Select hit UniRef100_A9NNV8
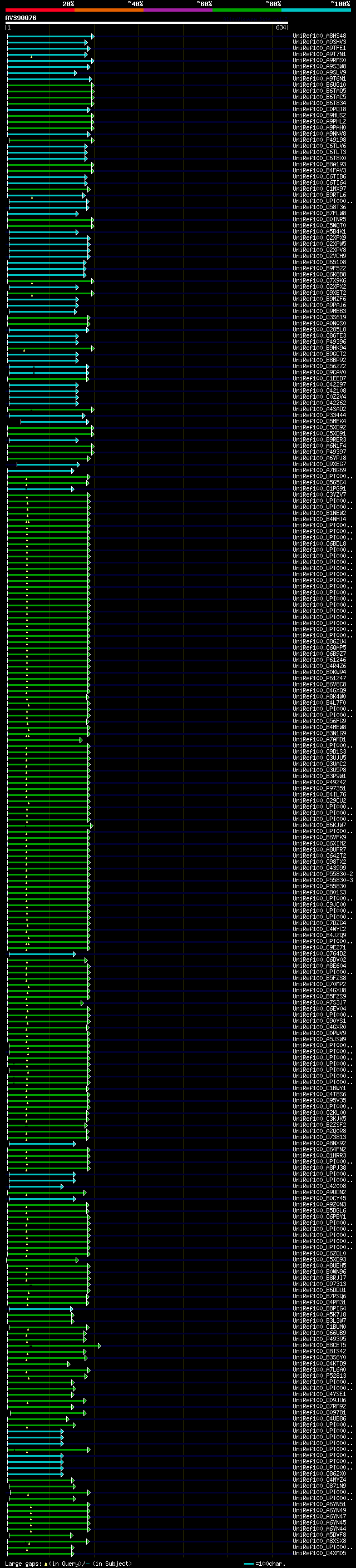356x1568 pixels. click(319, 134)
